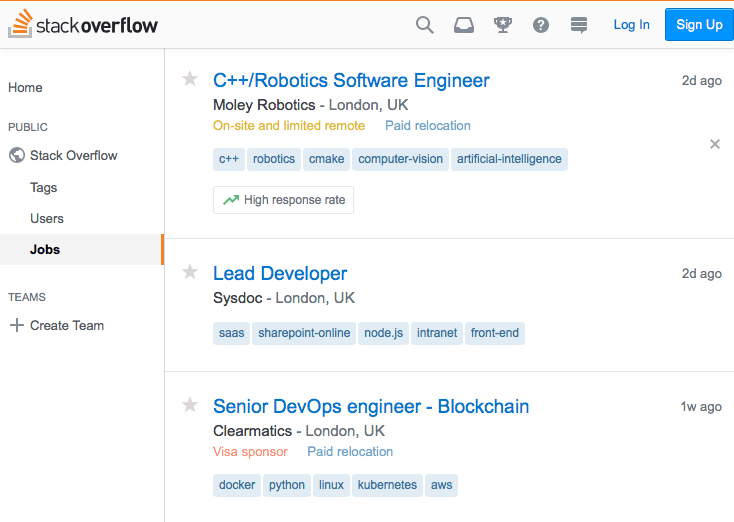Select the Jobs sidebar item

point(82,250)
